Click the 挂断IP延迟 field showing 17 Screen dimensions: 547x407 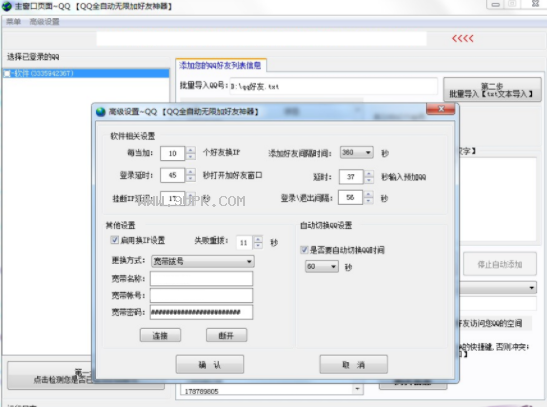[x=173, y=198]
